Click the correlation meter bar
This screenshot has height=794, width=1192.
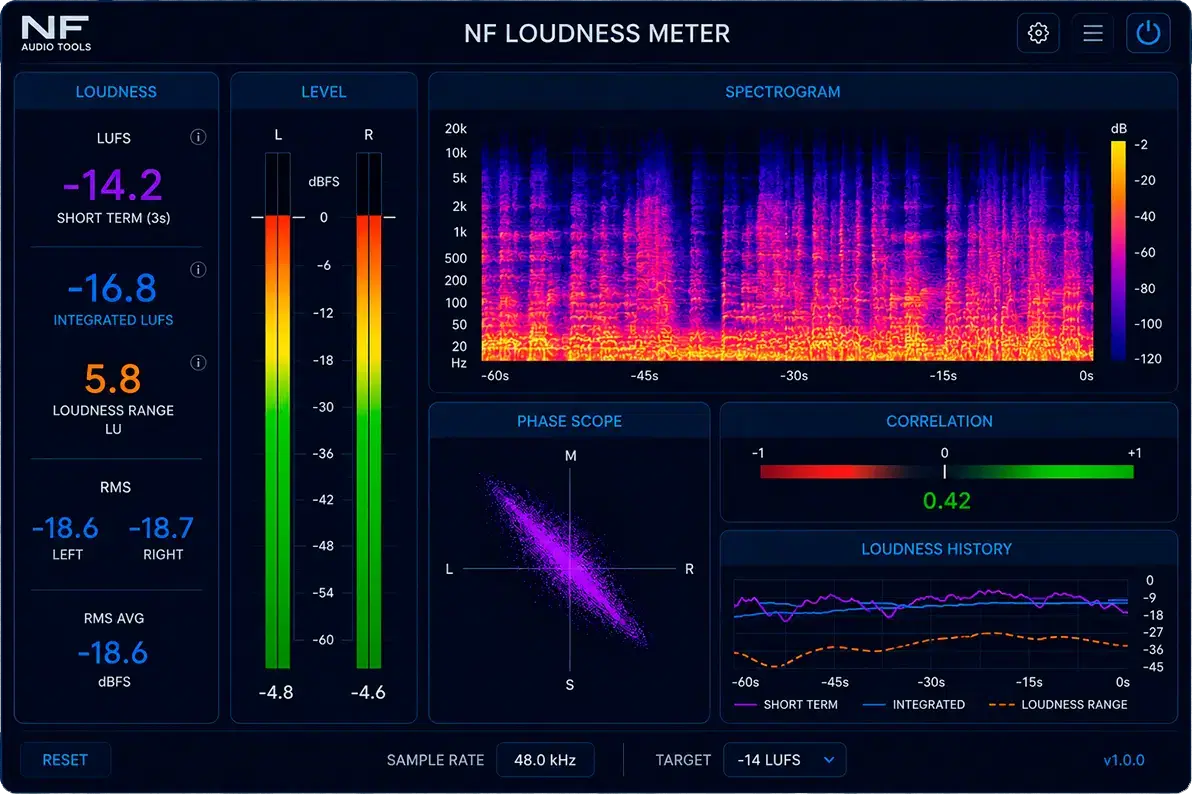(x=946, y=472)
